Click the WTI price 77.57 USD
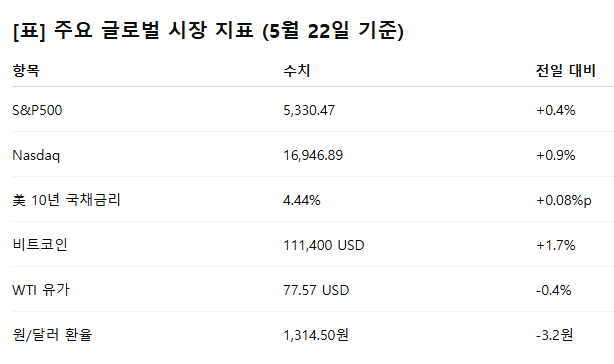614x364 pixels. click(316, 290)
